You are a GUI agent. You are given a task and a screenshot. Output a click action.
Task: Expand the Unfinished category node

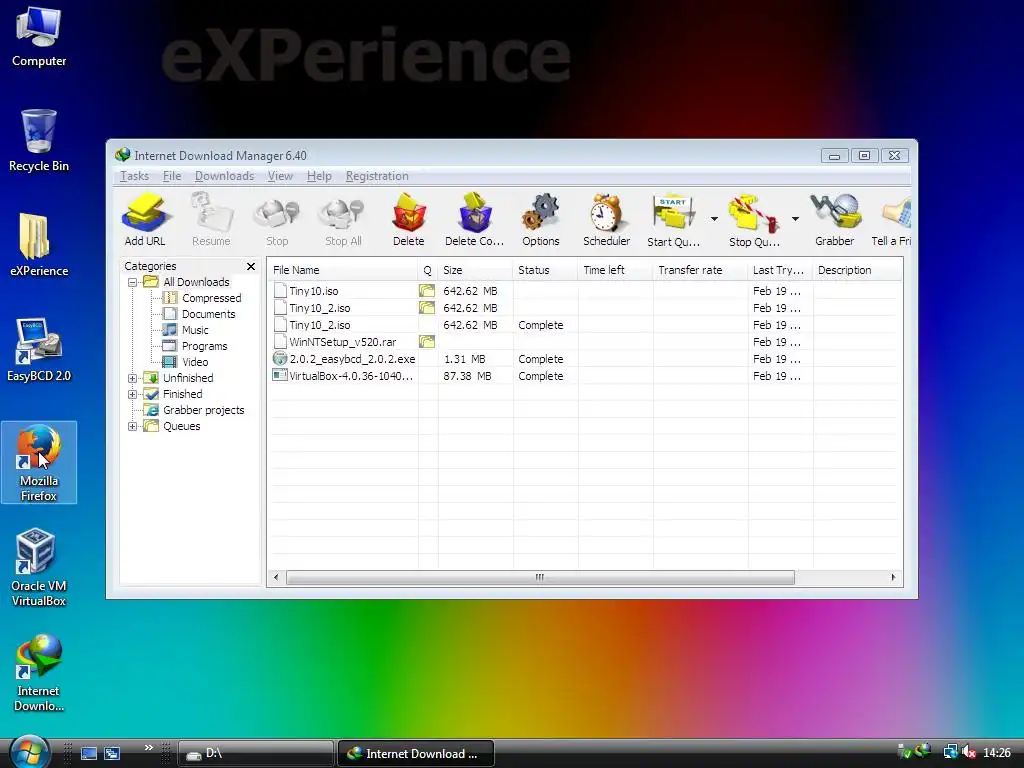coord(133,378)
